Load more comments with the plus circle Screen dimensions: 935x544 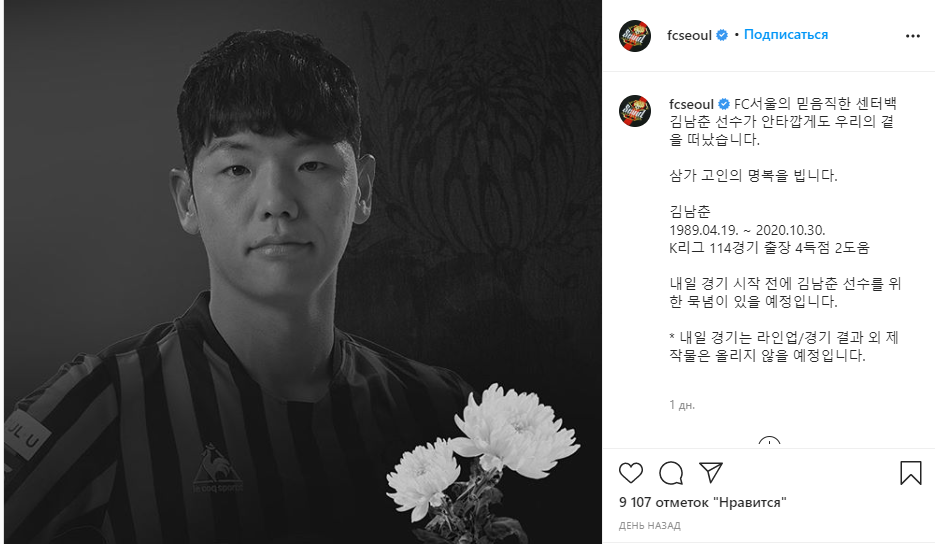point(769,443)
